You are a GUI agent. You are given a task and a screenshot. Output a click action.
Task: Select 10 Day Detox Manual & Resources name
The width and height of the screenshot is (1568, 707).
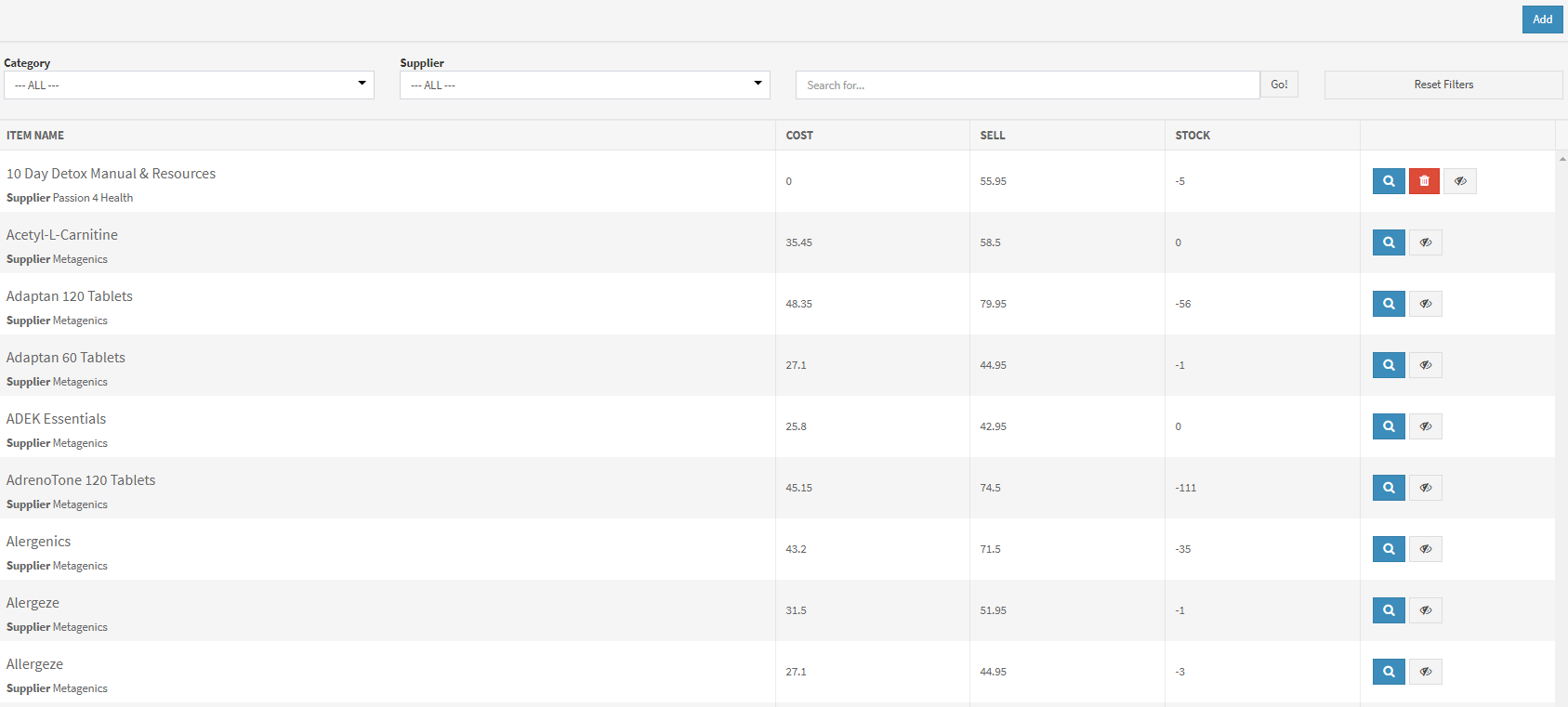click(111, 174)
